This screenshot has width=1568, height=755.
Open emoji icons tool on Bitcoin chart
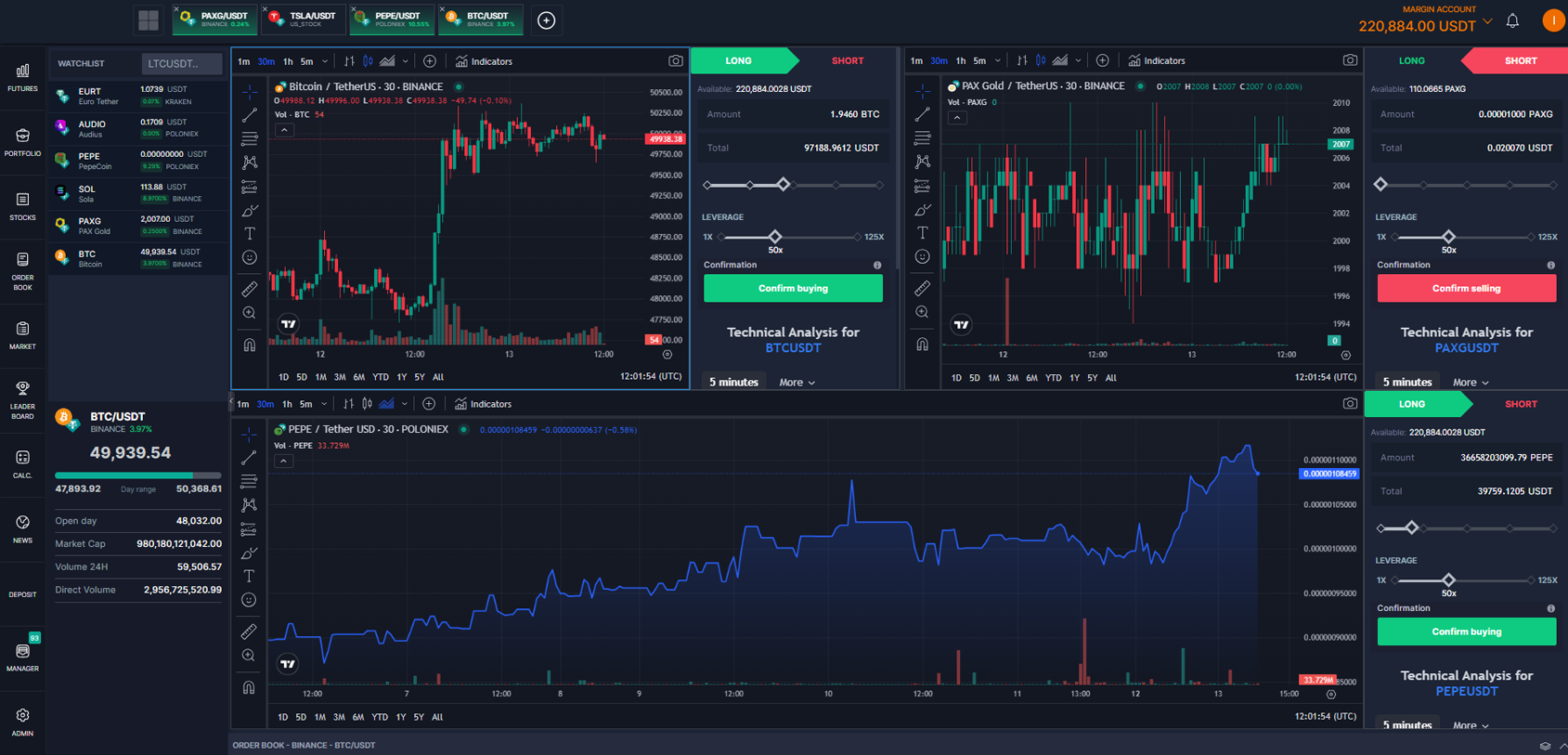[250, 257]
